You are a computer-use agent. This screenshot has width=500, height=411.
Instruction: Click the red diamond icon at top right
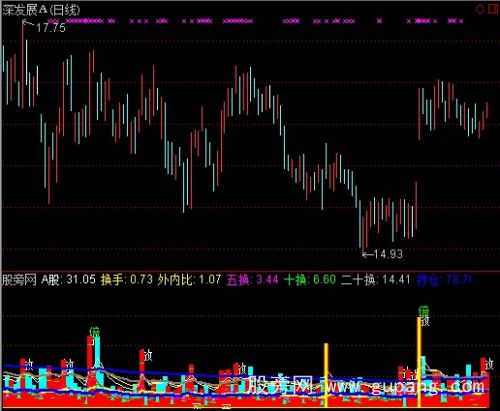click(x=480, y=9)
